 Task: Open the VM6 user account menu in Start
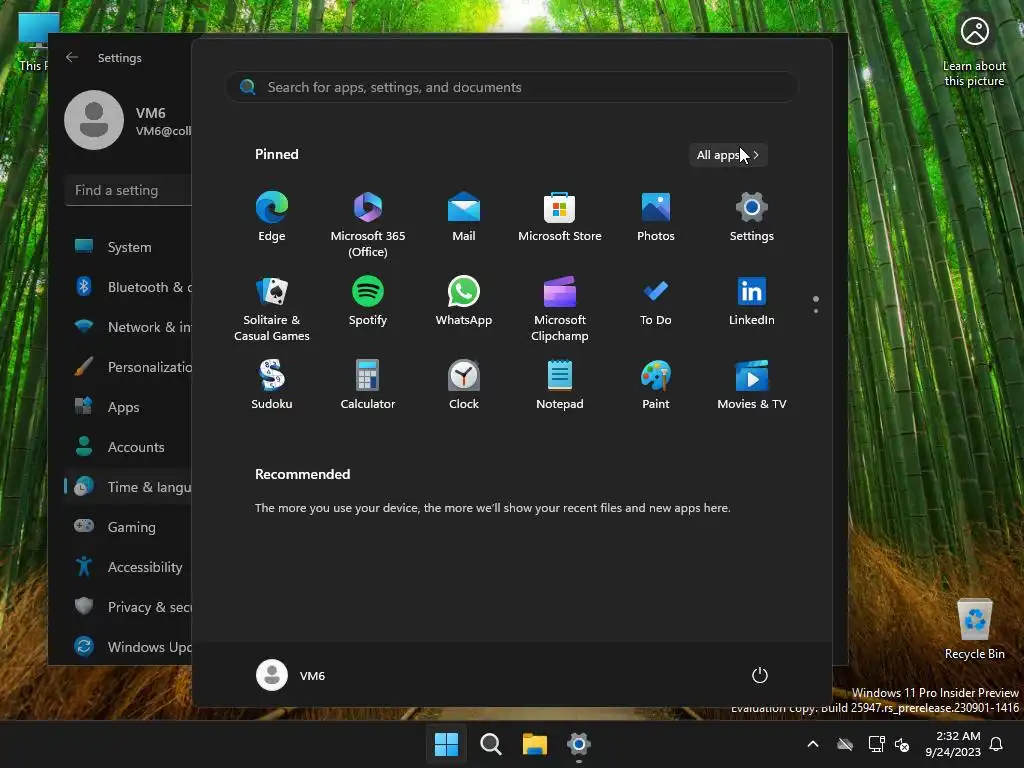coord(291,675)
